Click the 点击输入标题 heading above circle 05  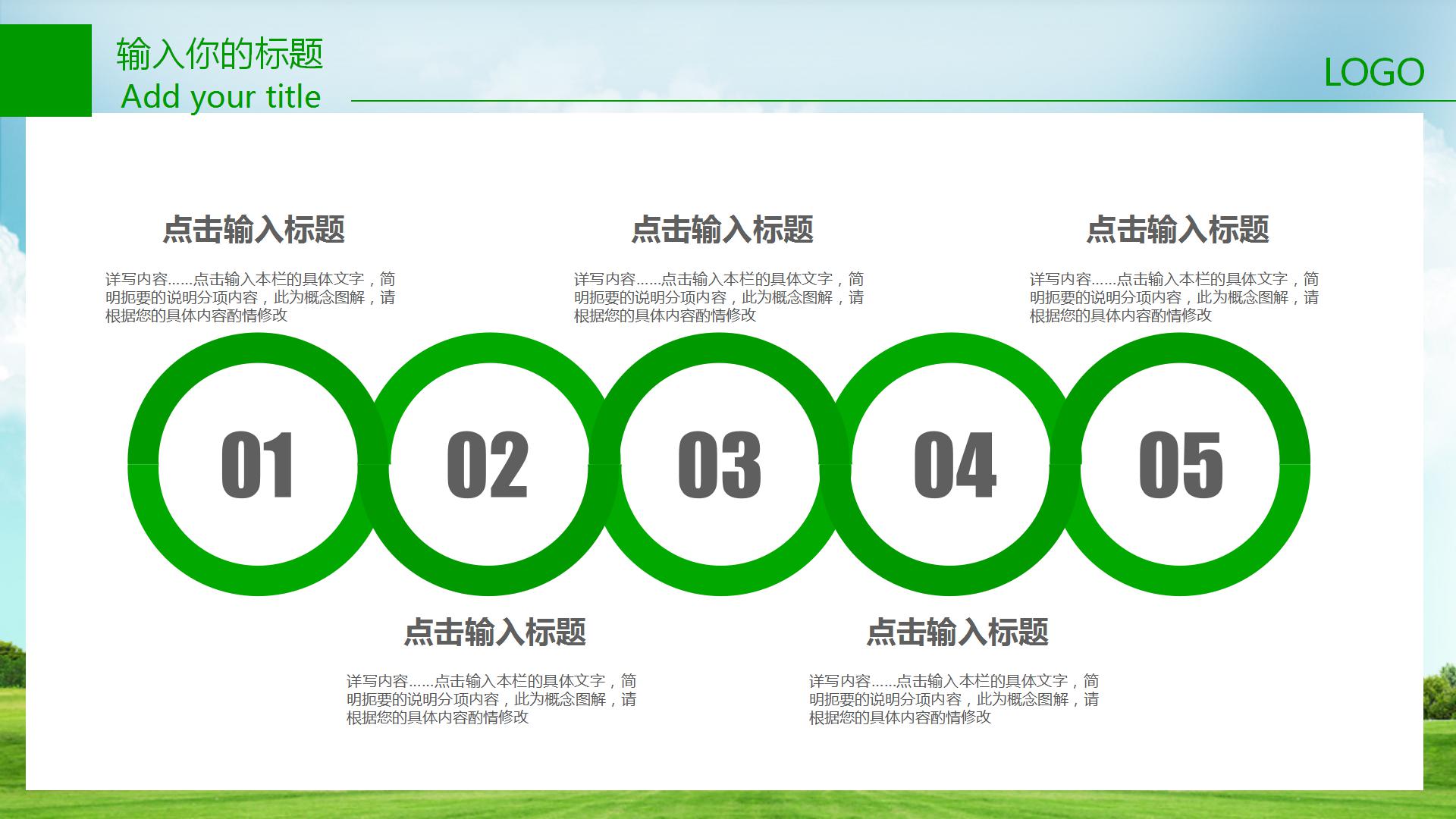(x=1178, y=229)
